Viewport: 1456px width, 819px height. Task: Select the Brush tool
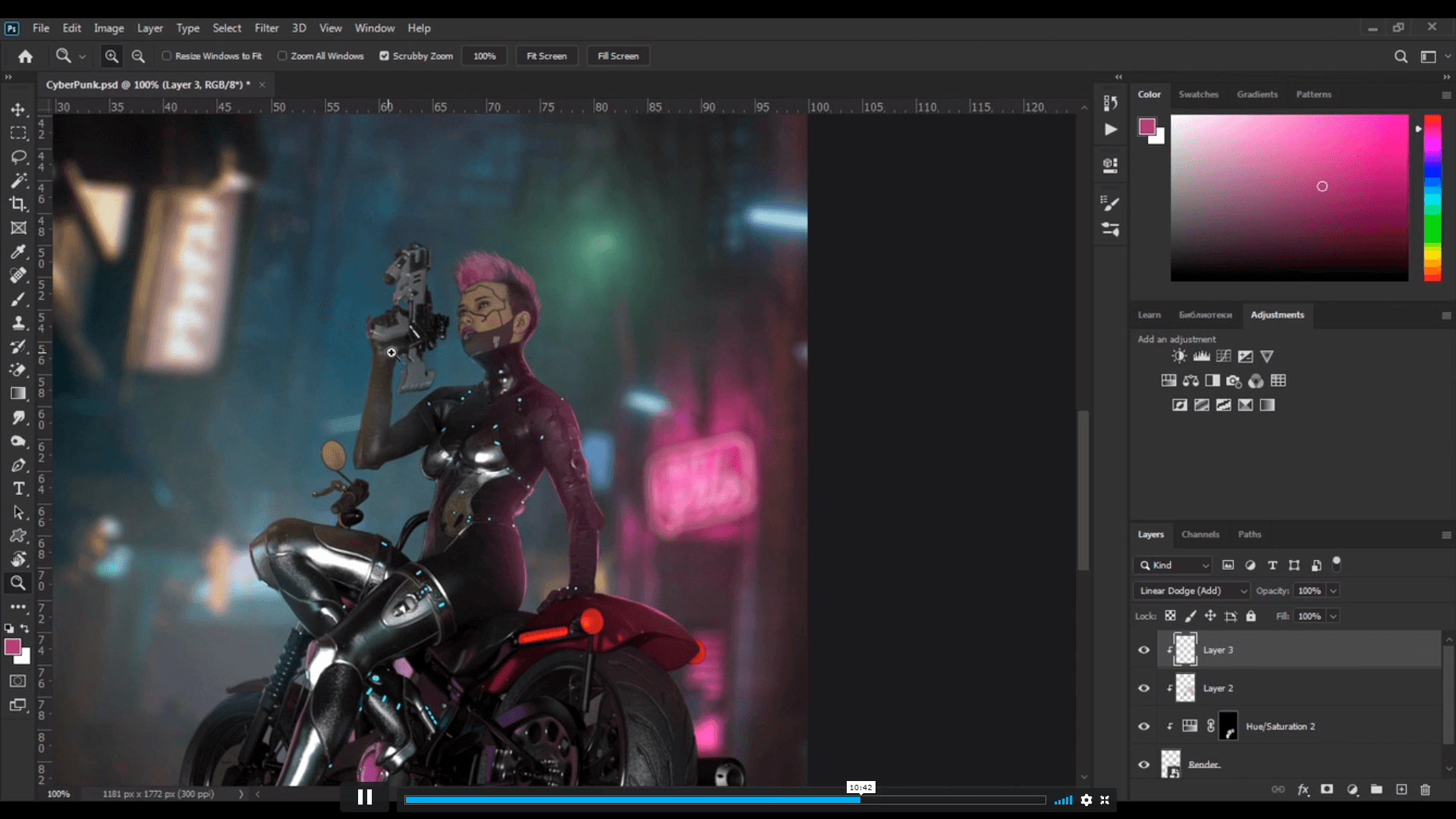18,299
